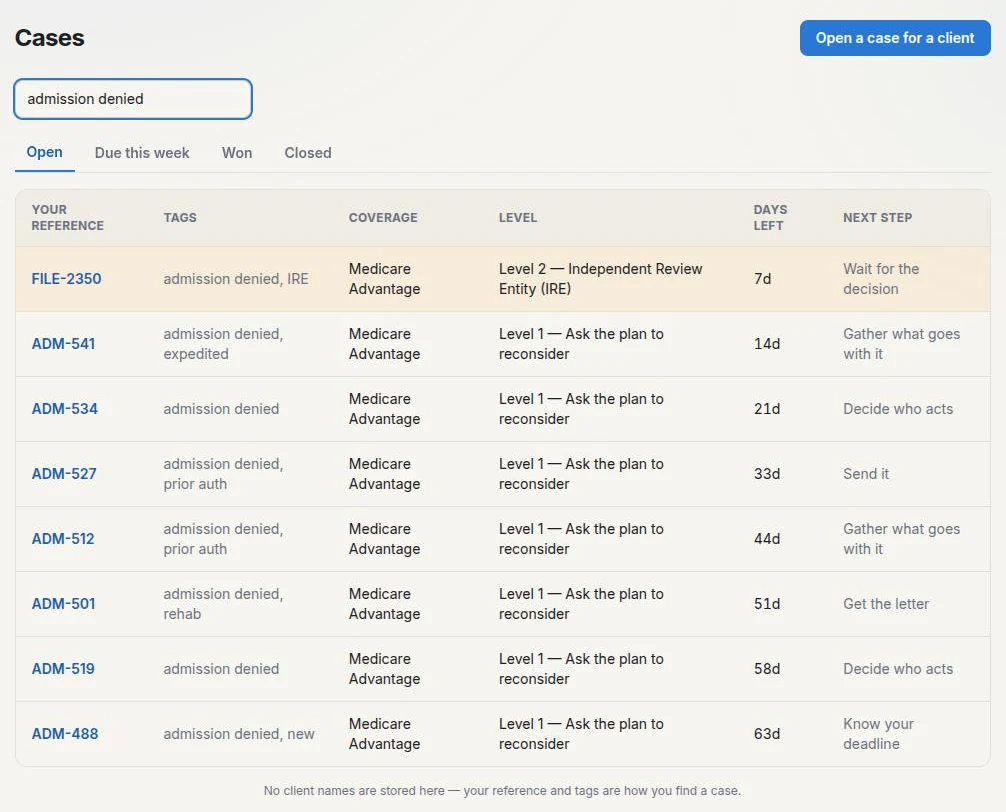Click the '63d' days left value
This screenshot has width=1006, height=812.
[767, 734]
